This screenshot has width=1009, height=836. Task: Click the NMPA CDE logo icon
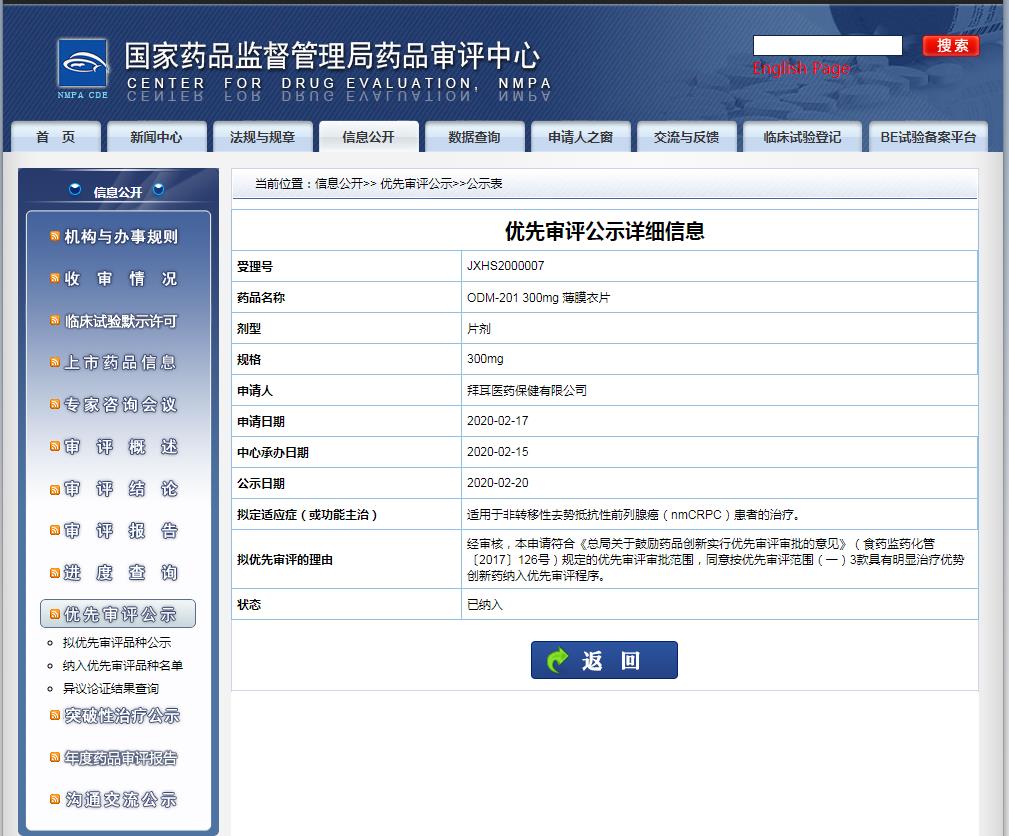(82, 67)
